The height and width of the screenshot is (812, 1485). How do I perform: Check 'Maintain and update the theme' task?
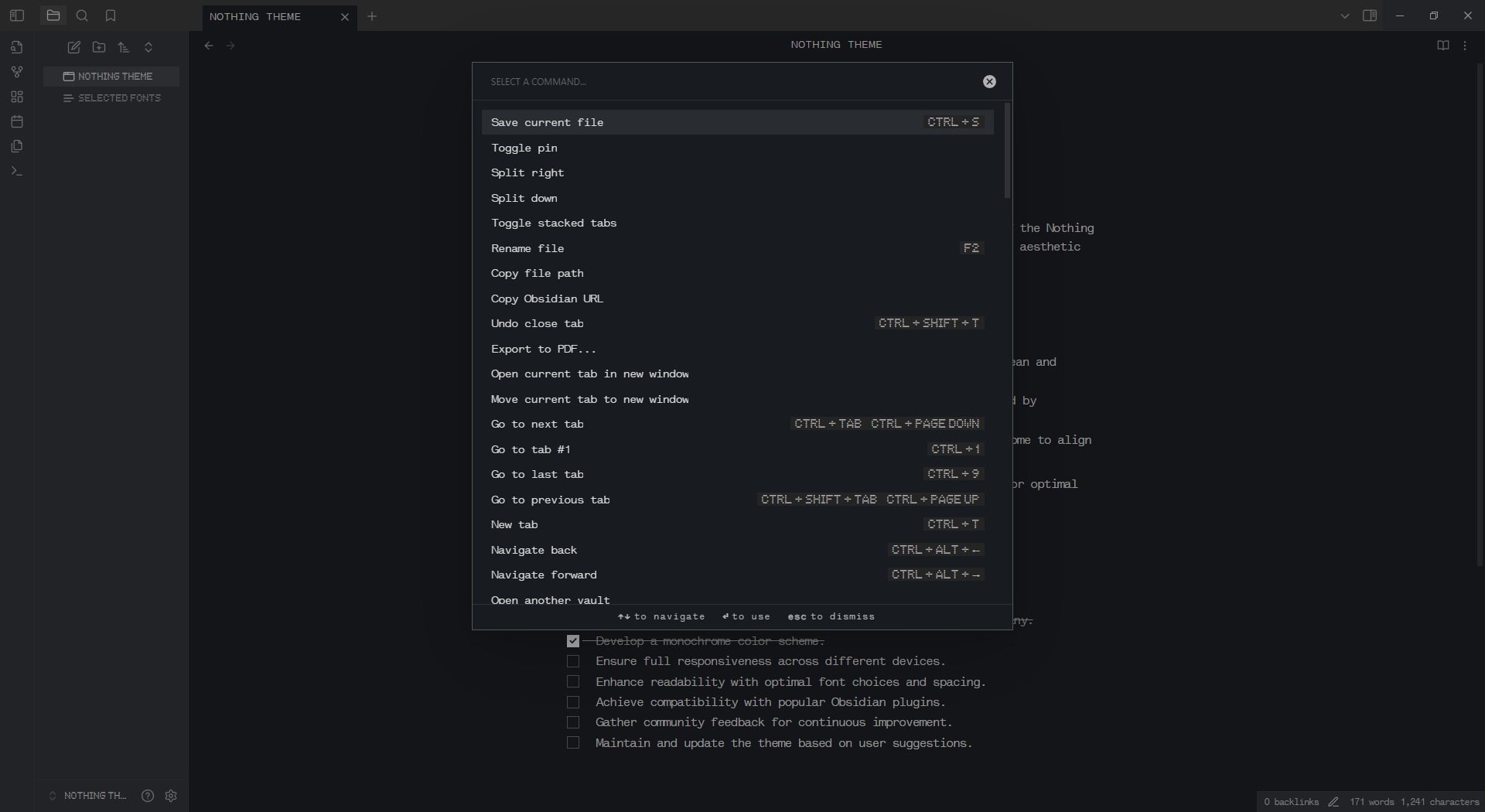573,742
